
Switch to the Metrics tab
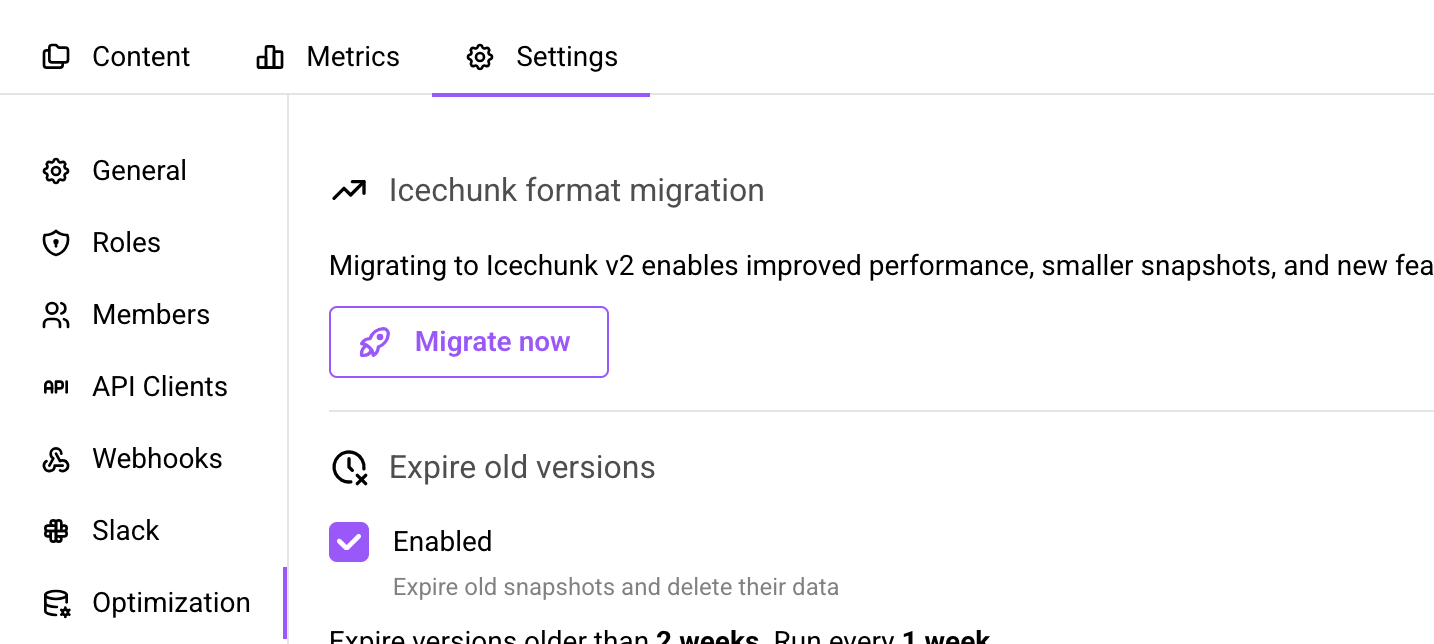[352, 56]
